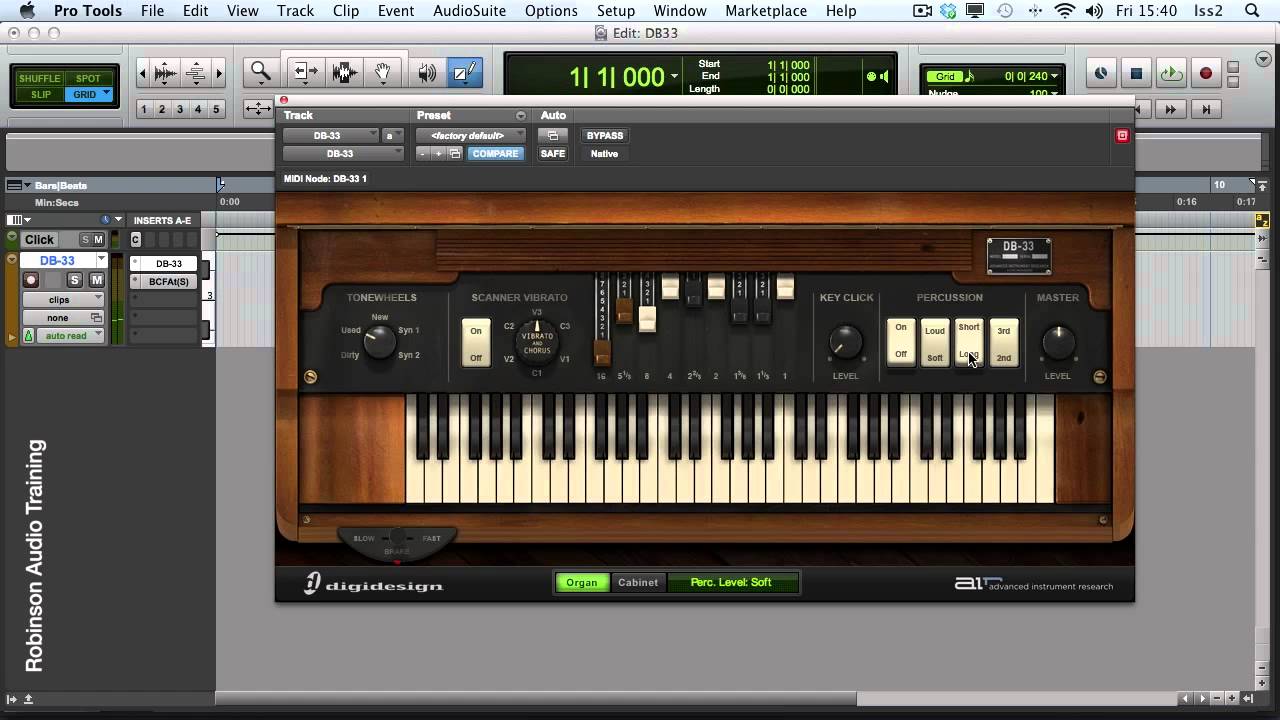Solo the Click track

click(x=85, y=239)
